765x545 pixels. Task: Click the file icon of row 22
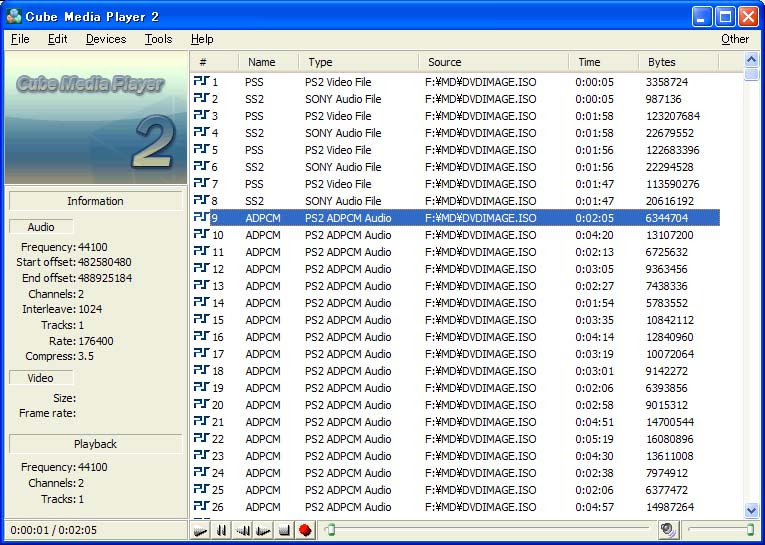pos(201,438)
